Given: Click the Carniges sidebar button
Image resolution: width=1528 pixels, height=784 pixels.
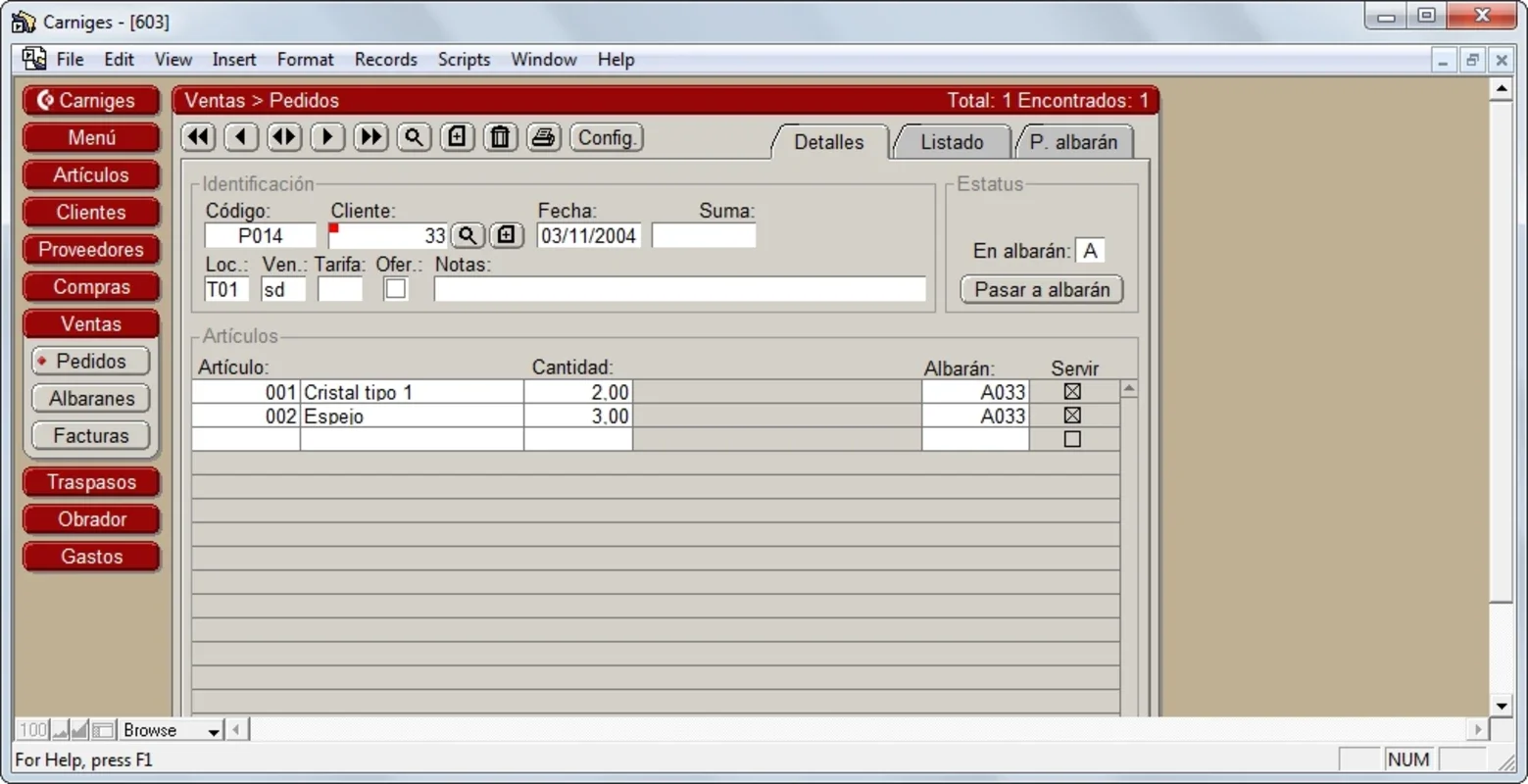Looking at the screenshot, I should point(91,100).
